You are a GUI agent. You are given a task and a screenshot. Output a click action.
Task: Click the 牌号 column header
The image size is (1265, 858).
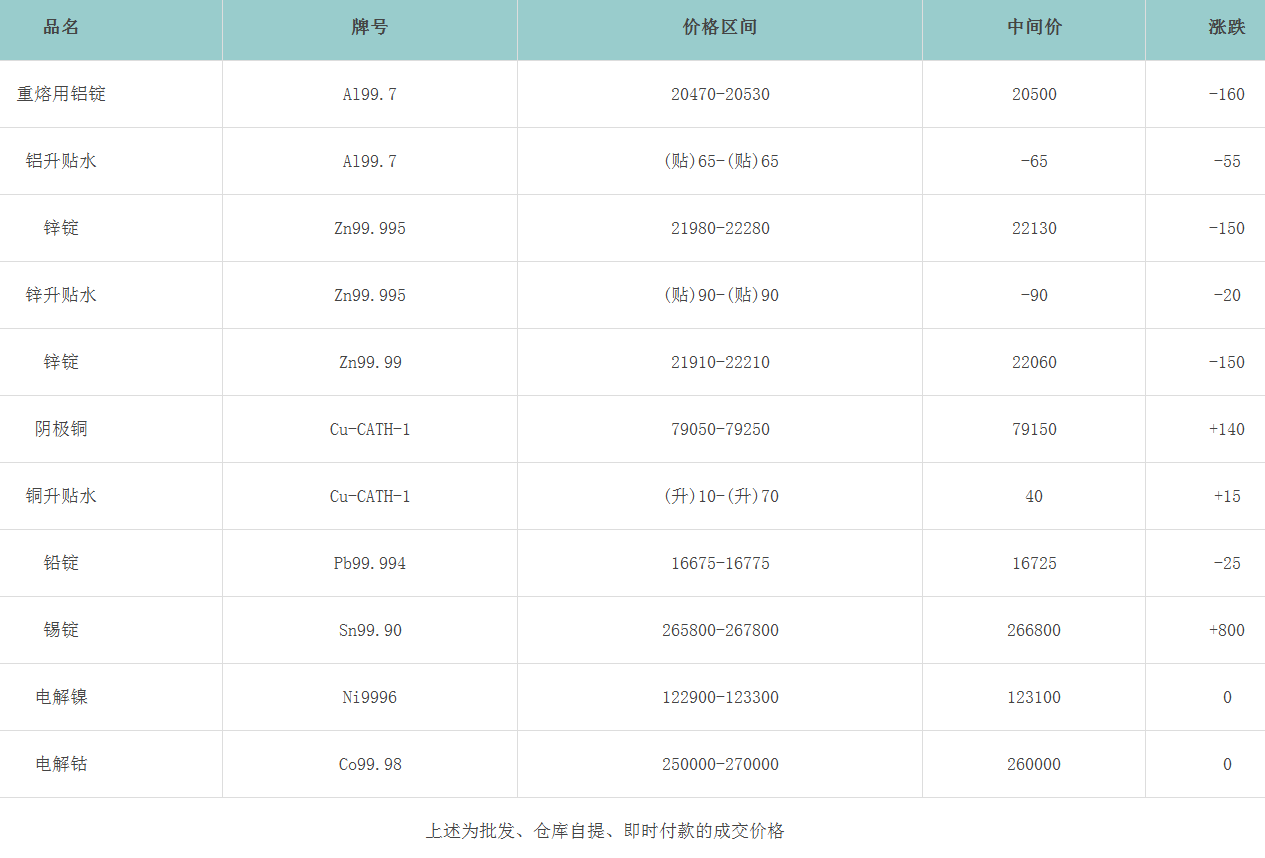(369, 28)
